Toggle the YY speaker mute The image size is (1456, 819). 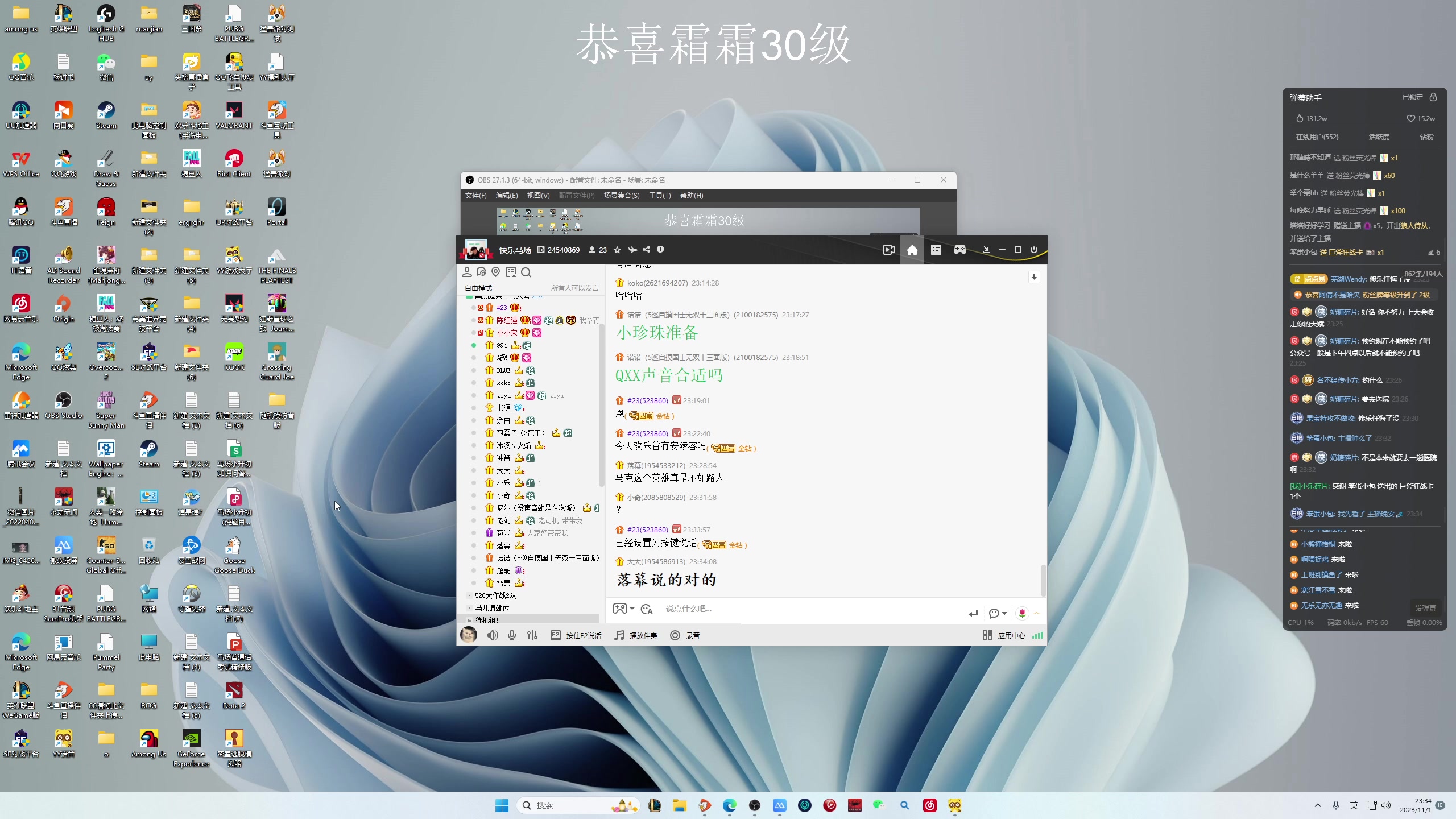click(493, 635)
